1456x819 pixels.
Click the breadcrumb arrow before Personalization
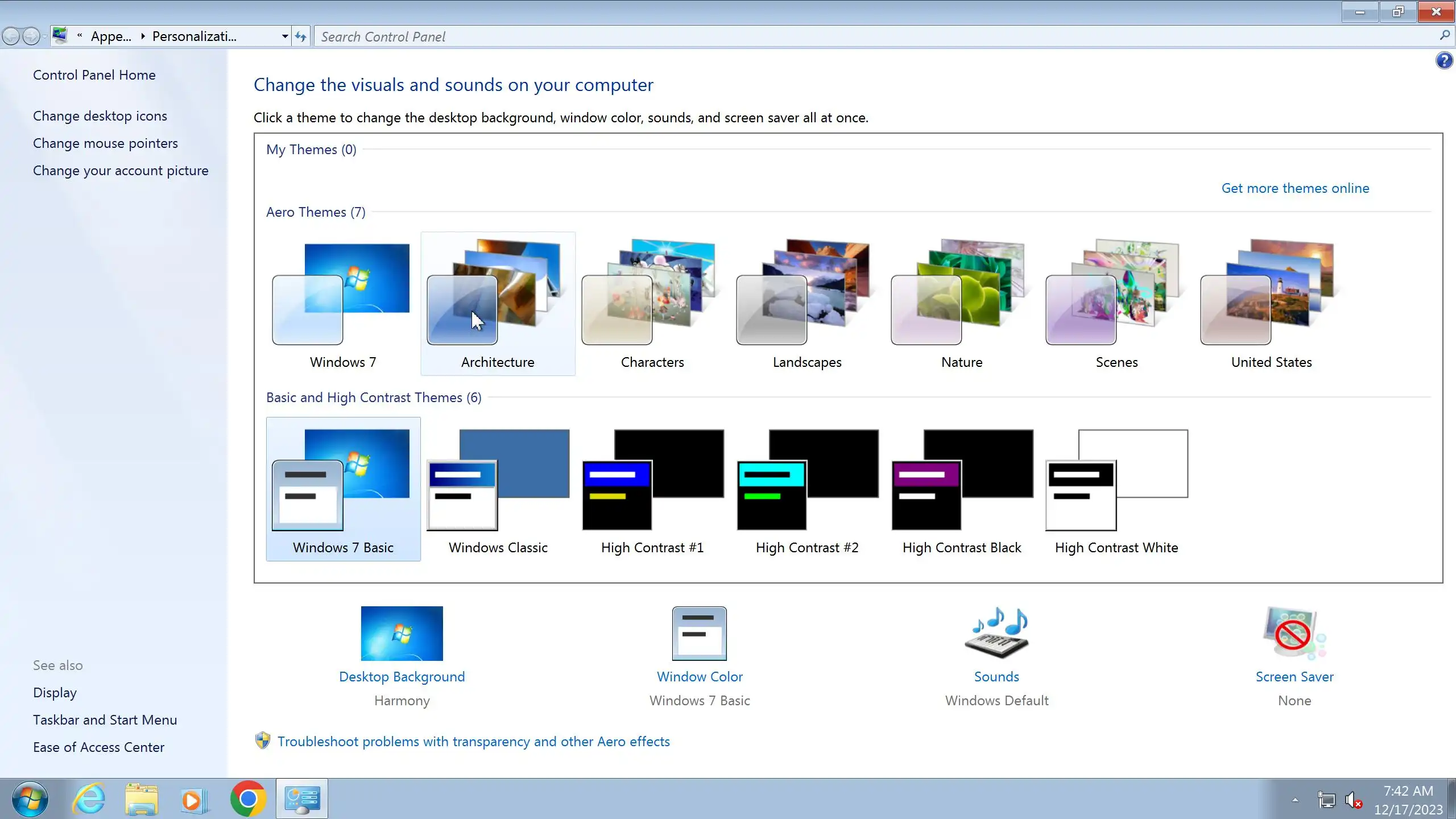pos(143,36)
